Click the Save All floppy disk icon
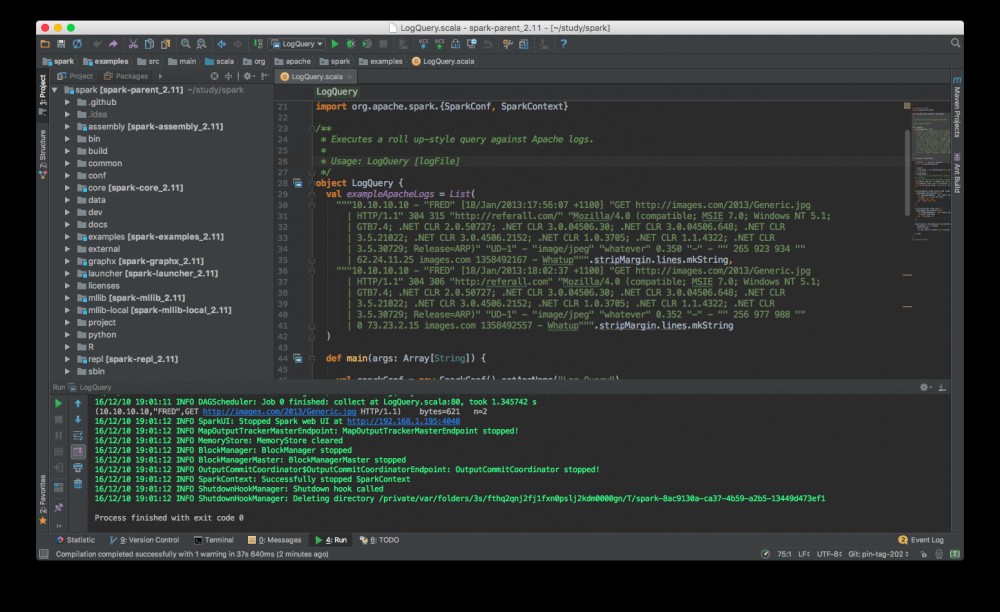This screenshot has height=612, width=1000. pos(61,44)
